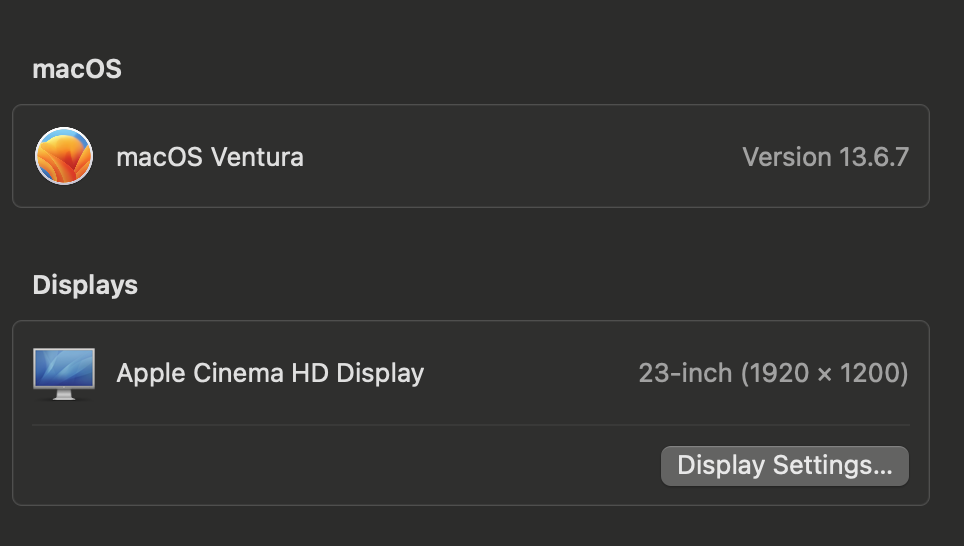The image size is (964, 546).
Task: Open Display Settings
Action: [x=784, y=466]
